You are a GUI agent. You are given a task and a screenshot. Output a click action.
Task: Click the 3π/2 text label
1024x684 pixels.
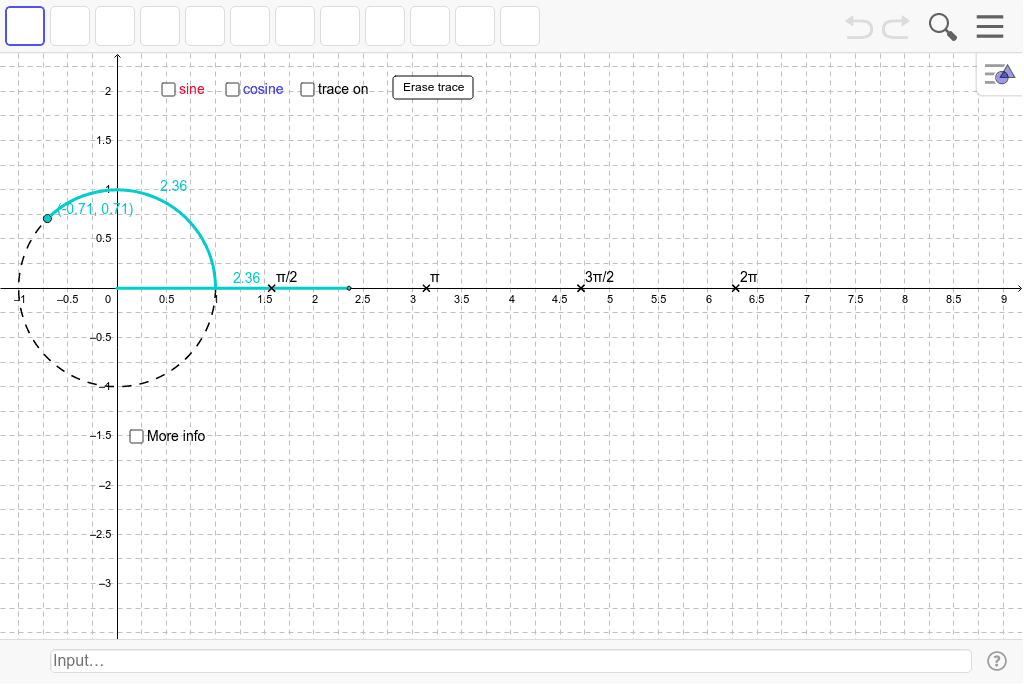coord(600,277)
